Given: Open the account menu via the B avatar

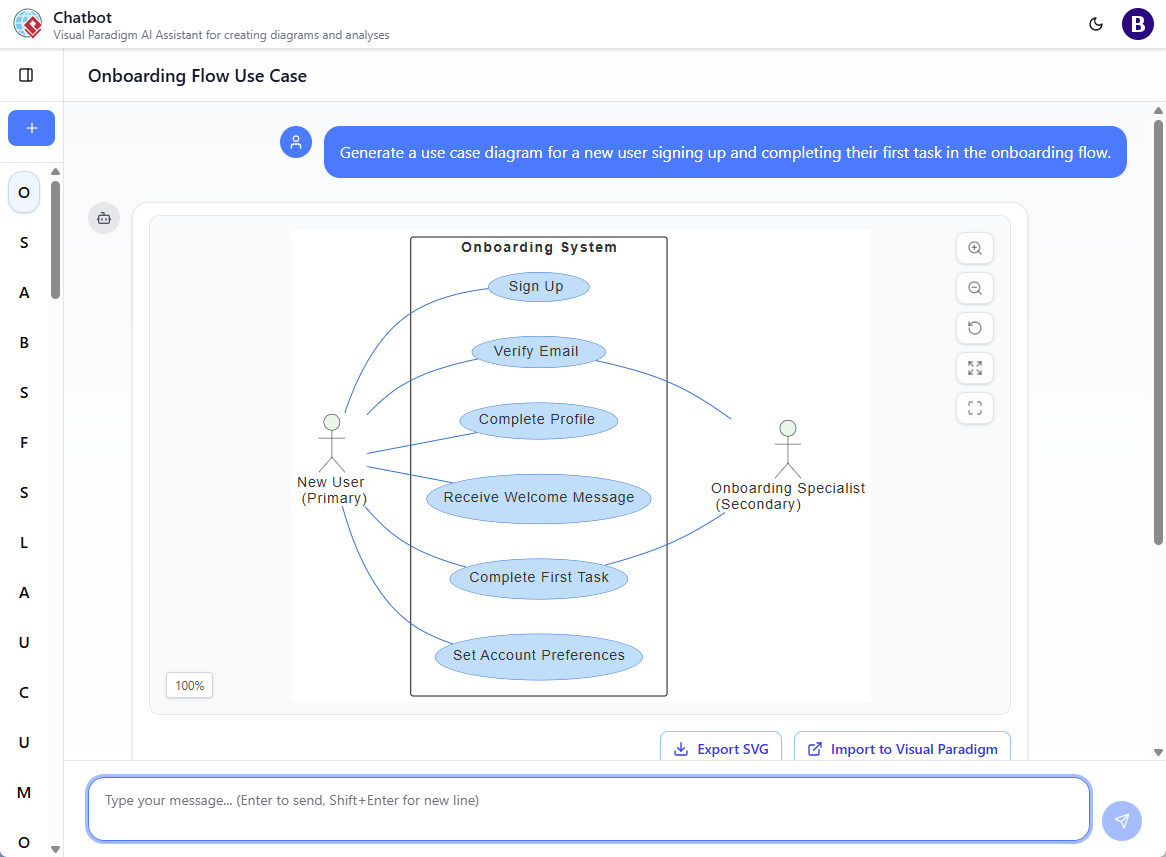Looking at the screenshot, I should (1137, 23).
